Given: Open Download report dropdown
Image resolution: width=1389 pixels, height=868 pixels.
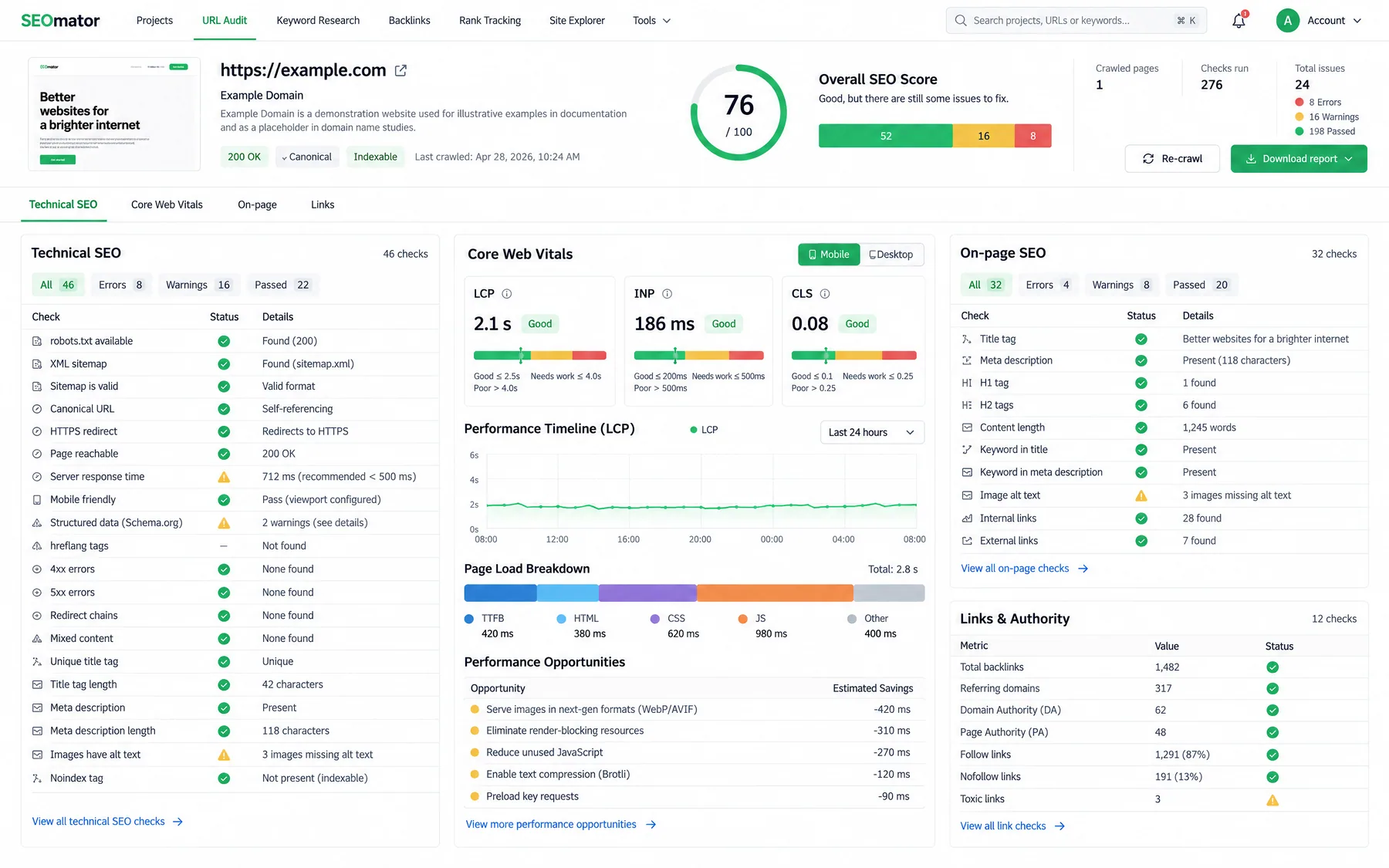Looking at the screenshot, I should (1299, 159).
